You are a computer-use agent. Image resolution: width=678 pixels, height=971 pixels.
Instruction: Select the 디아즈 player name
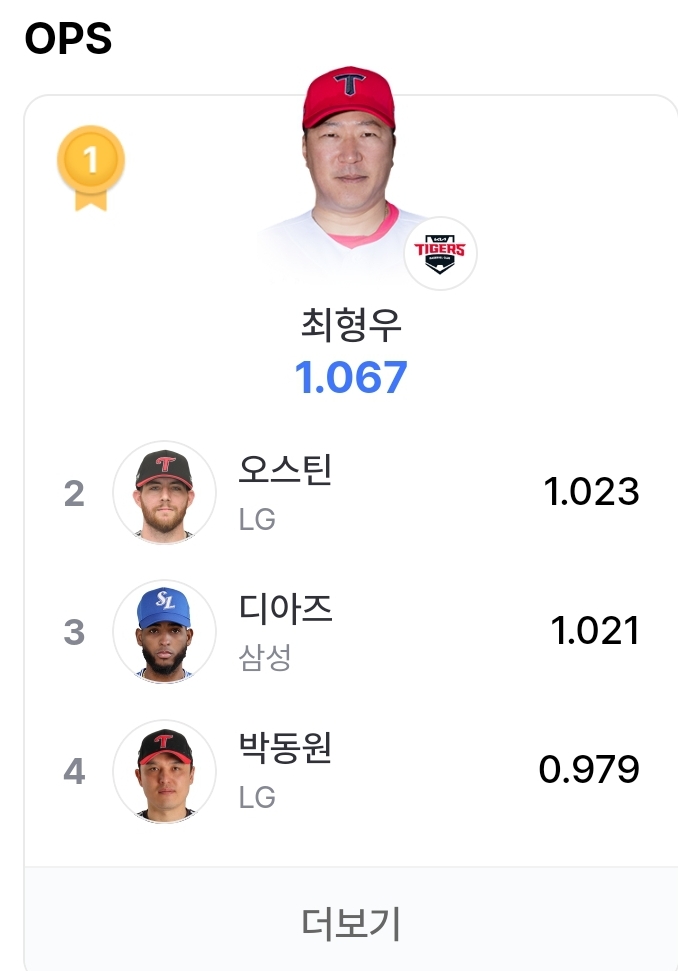tap(285, 608)
